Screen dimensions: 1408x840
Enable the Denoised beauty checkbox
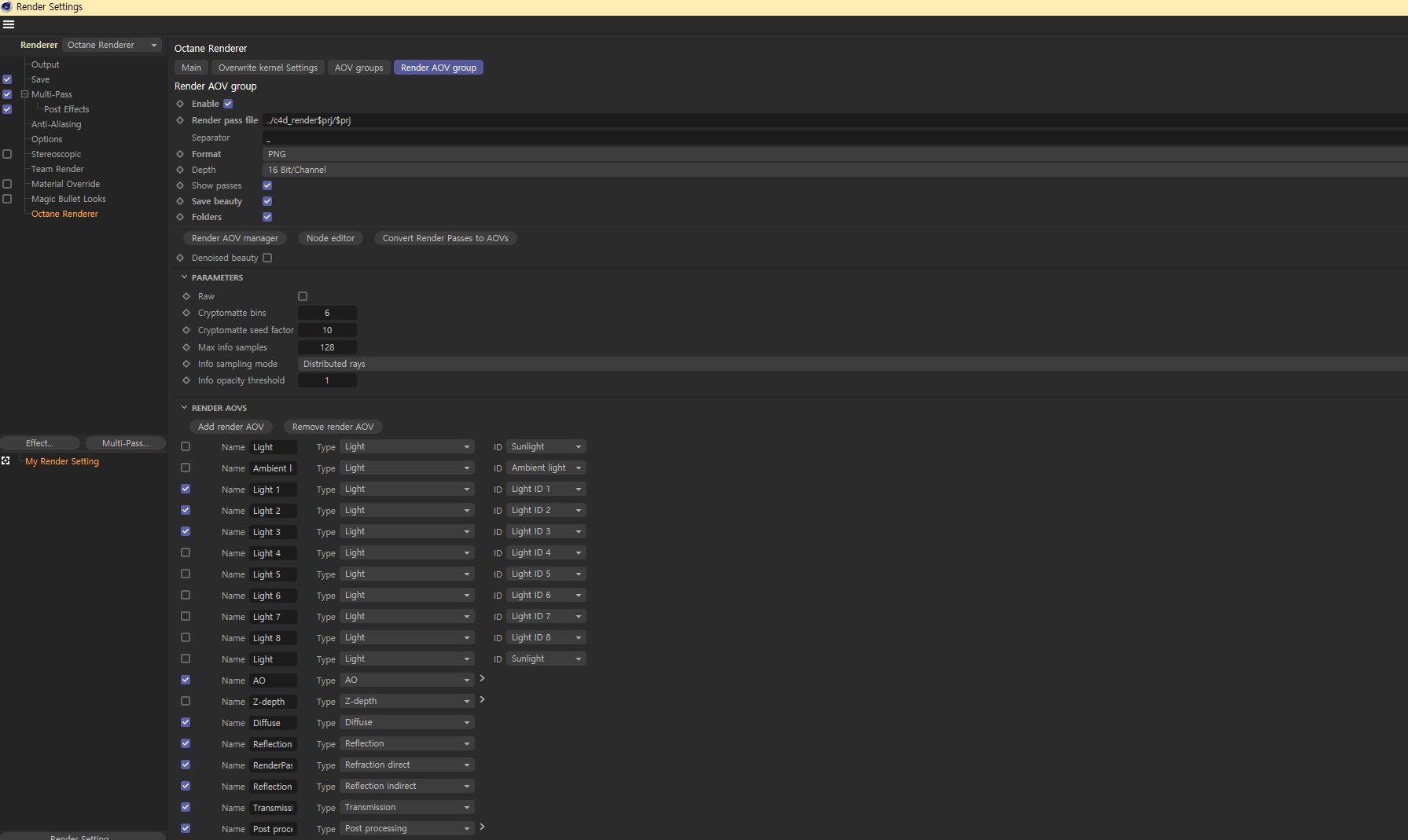[267, 258]
